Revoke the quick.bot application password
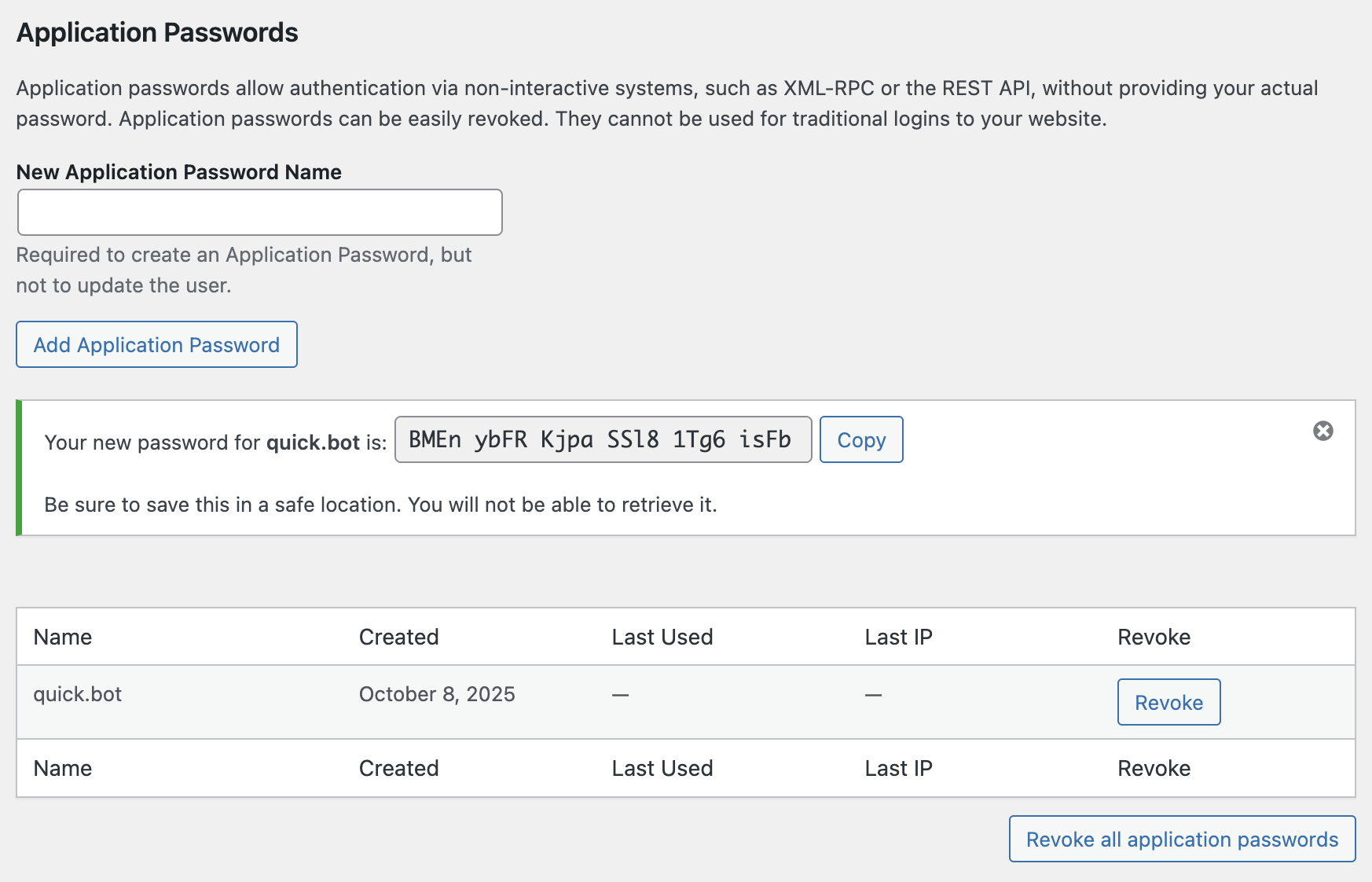 point(1168,702)
